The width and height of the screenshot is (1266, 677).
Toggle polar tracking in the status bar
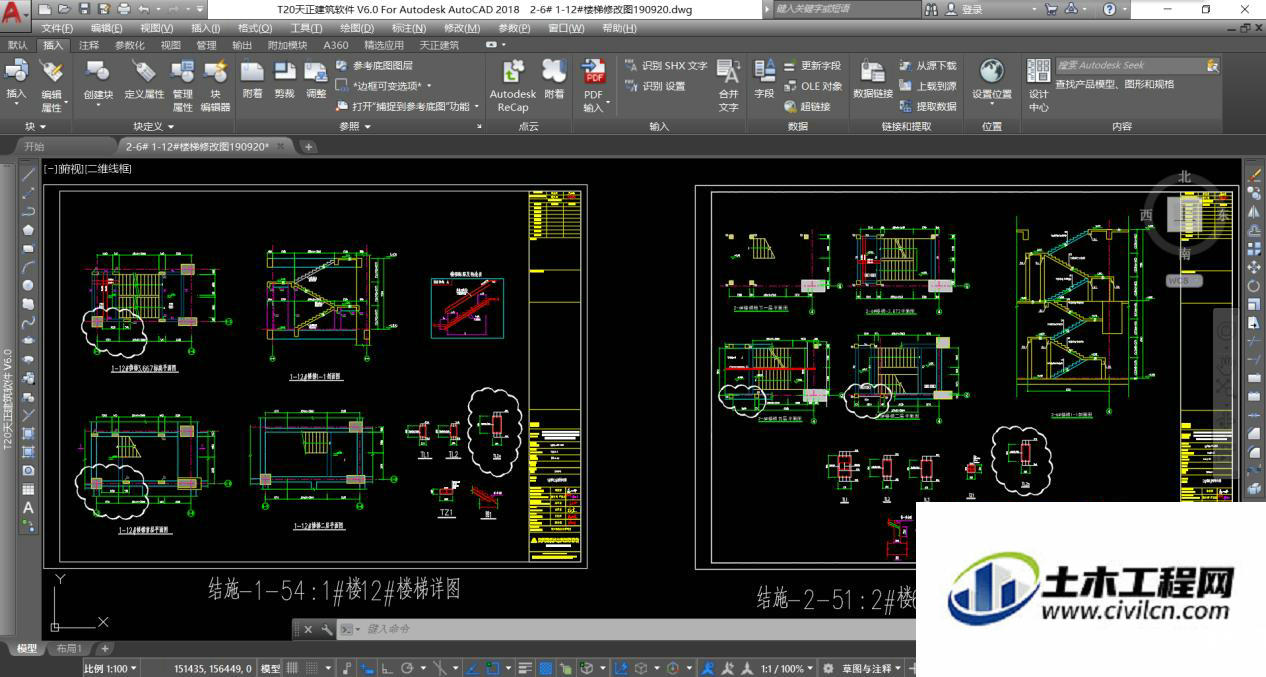click(407, 668)
